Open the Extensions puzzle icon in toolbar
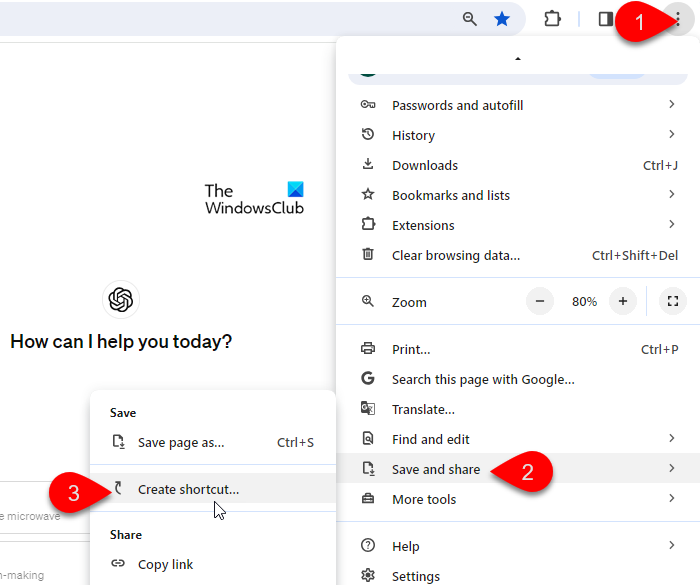The image size is (700, 585). pyautogui.click(x=552, y=19)
